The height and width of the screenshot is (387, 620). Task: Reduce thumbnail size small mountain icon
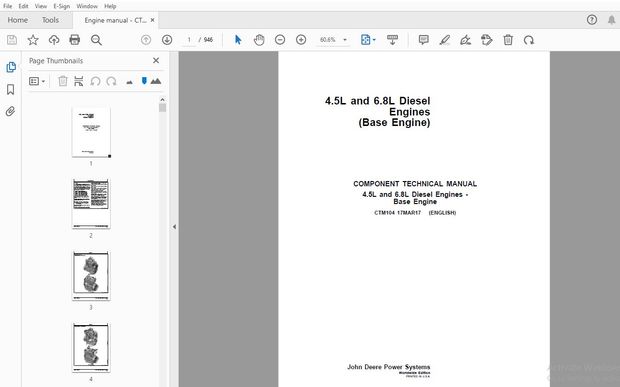[x=129, y=82]
